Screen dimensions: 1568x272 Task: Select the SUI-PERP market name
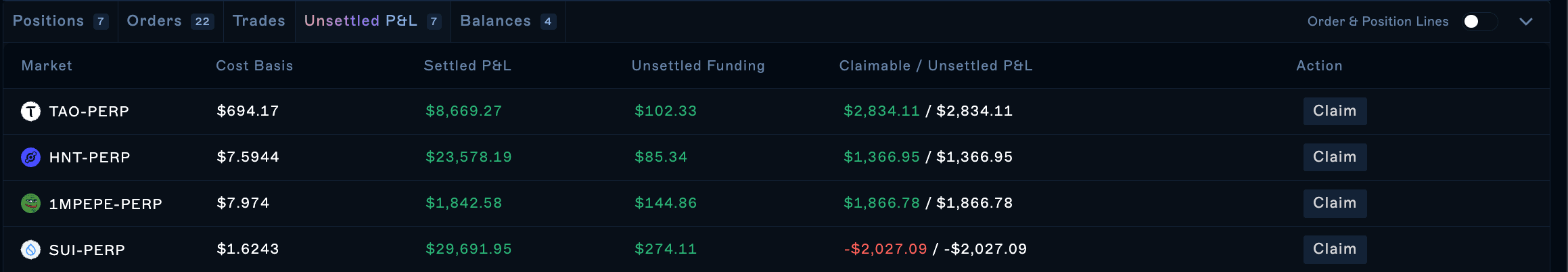[87, 250]
